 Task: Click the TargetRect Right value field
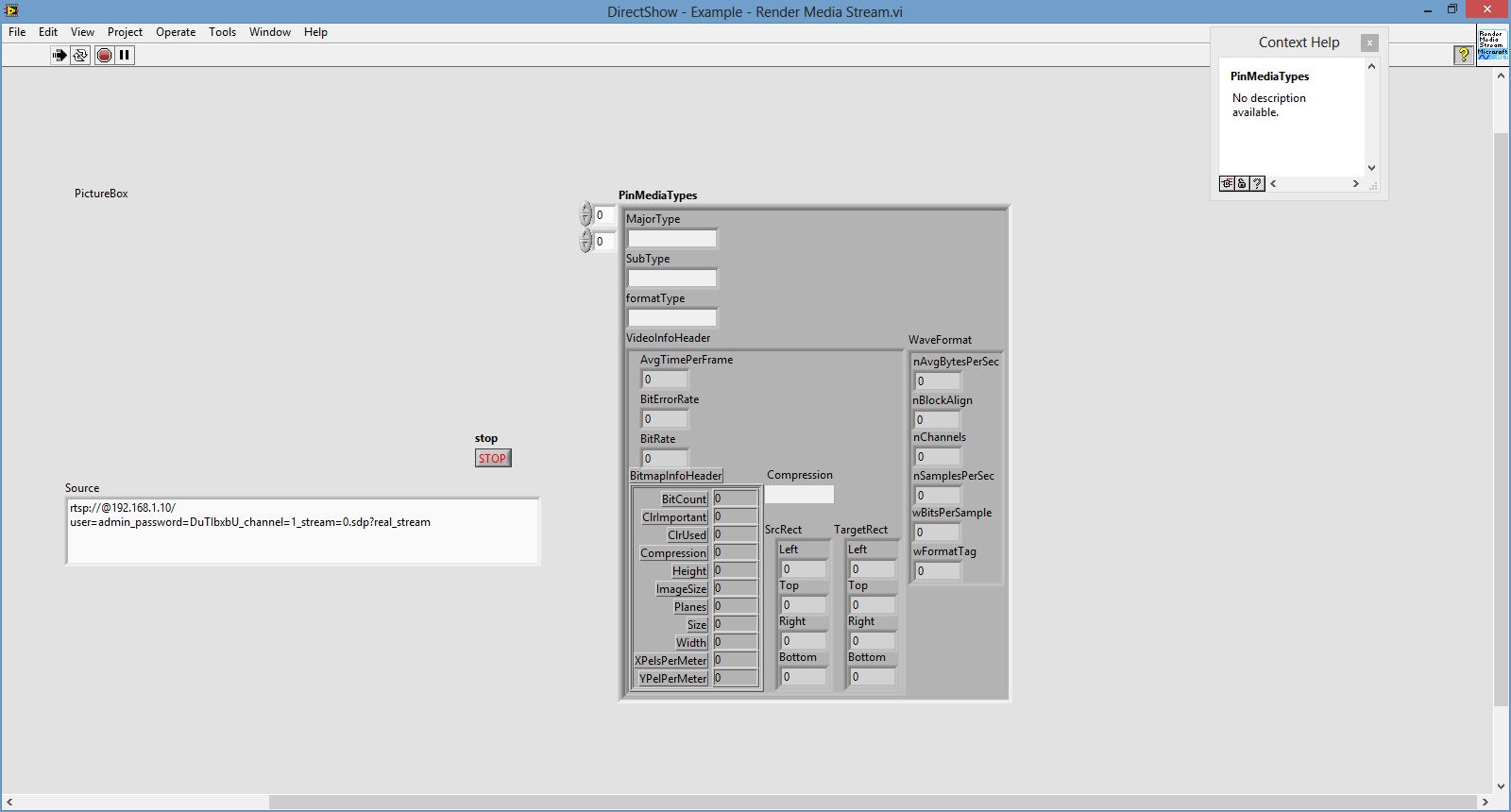(872, 641)
